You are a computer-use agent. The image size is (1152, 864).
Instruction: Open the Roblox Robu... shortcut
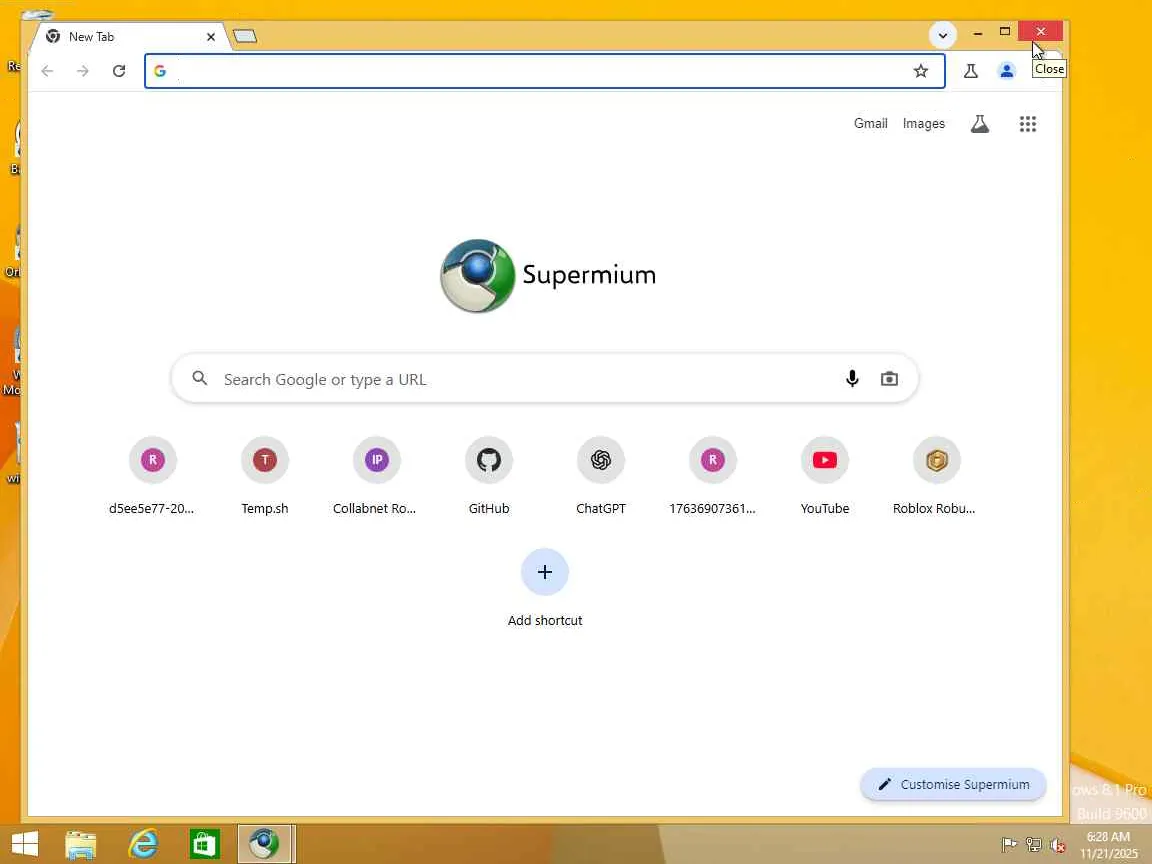[936, 475]
